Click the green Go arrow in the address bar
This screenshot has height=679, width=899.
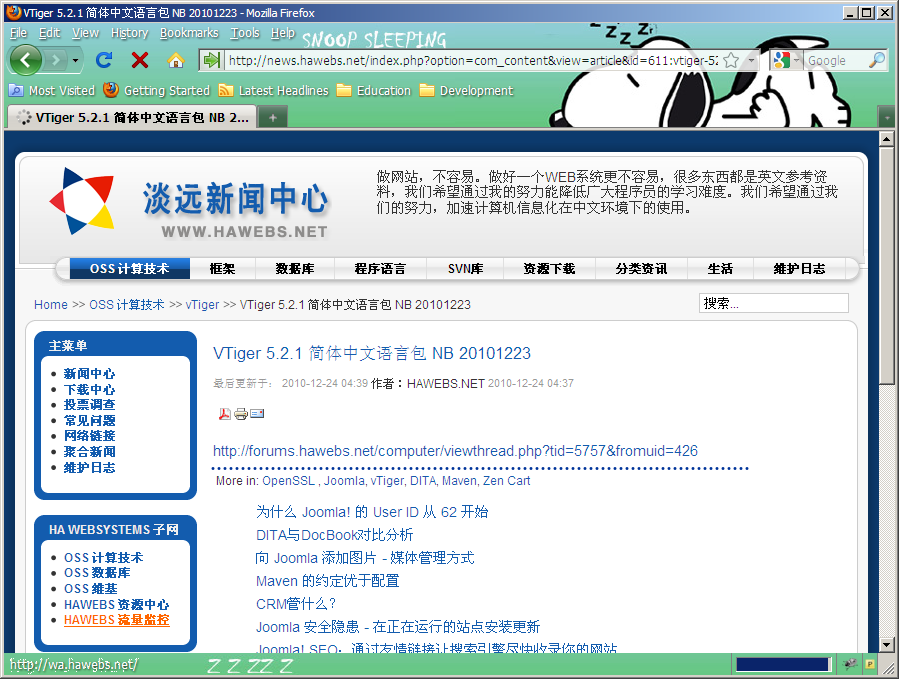[212, 60]
